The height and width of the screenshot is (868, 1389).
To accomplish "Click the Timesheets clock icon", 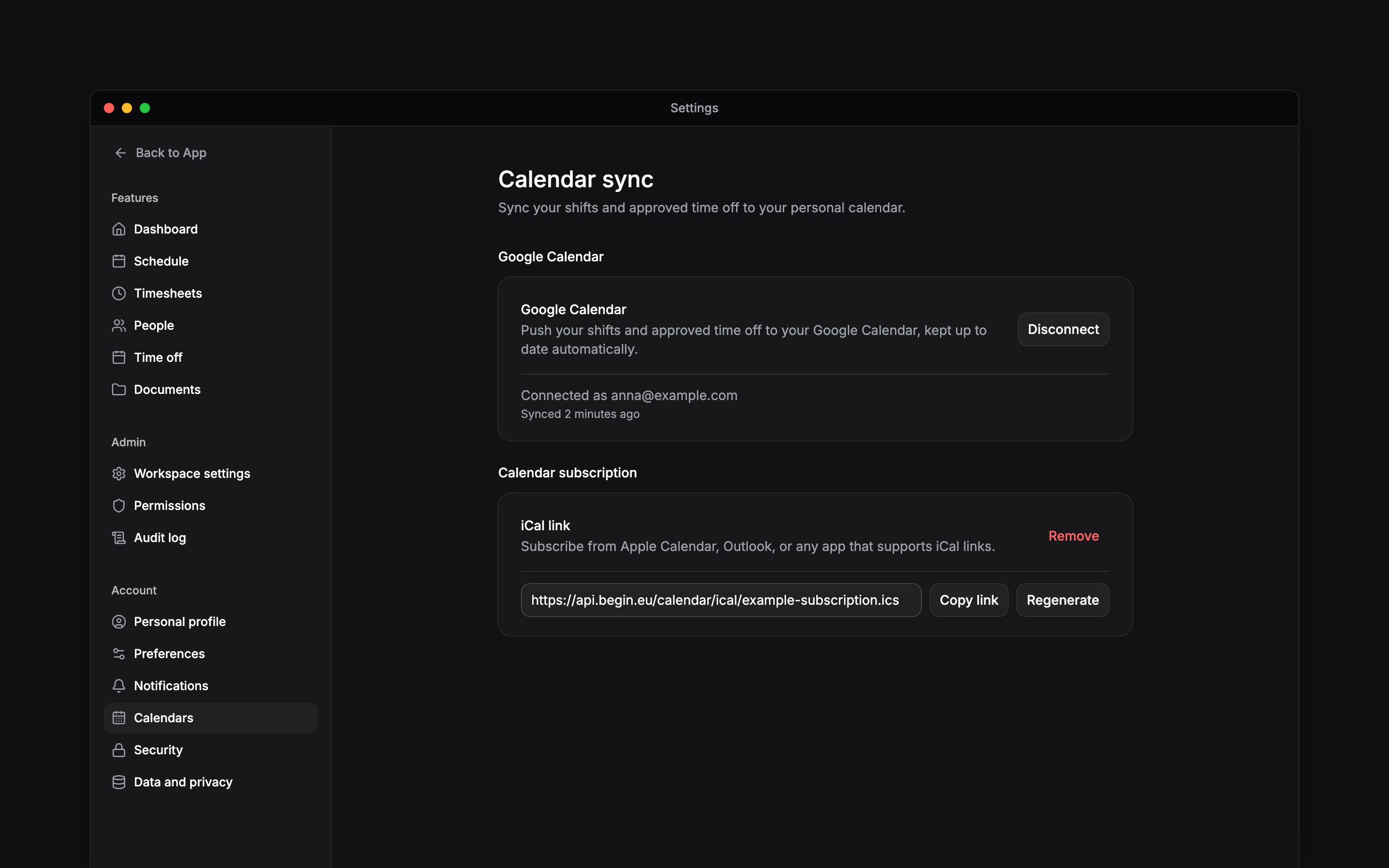I will tap(119, 293).
